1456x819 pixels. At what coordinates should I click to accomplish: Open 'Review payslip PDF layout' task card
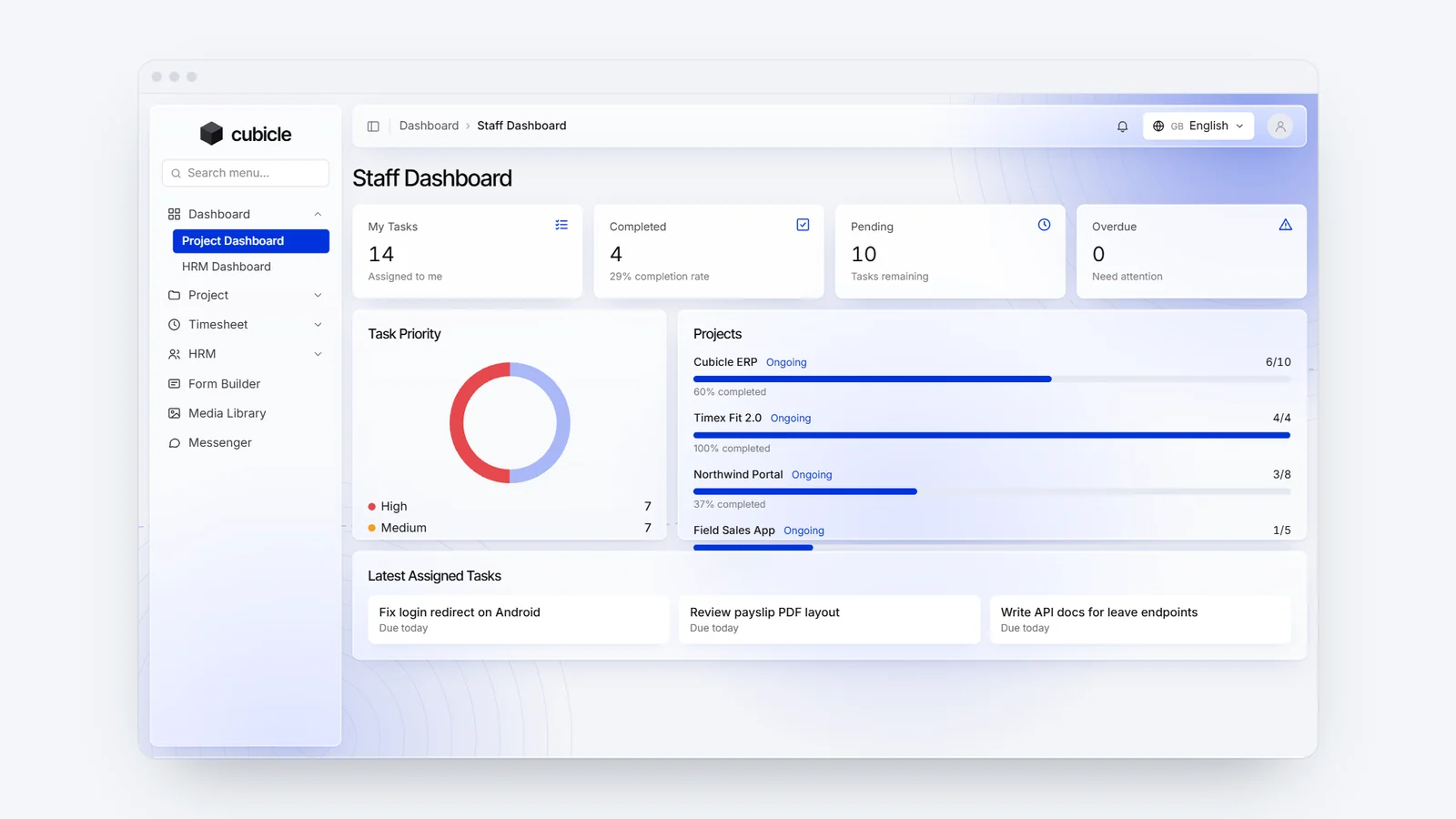point(829,620)
